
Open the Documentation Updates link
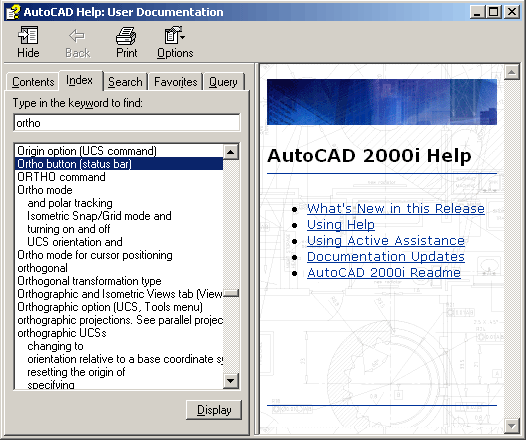tap(385, 257)
